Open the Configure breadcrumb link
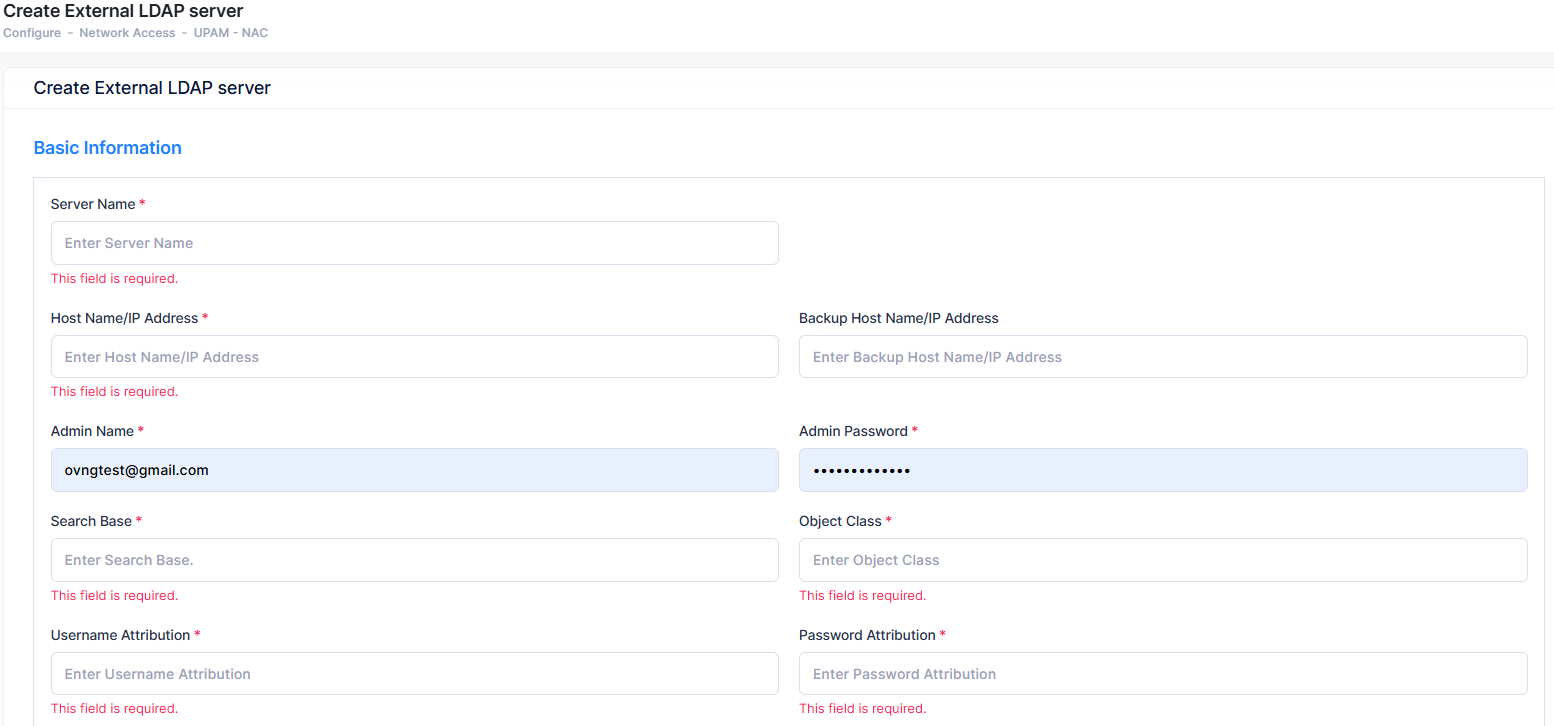This screenshot has width=1554, height=726. 32,32
